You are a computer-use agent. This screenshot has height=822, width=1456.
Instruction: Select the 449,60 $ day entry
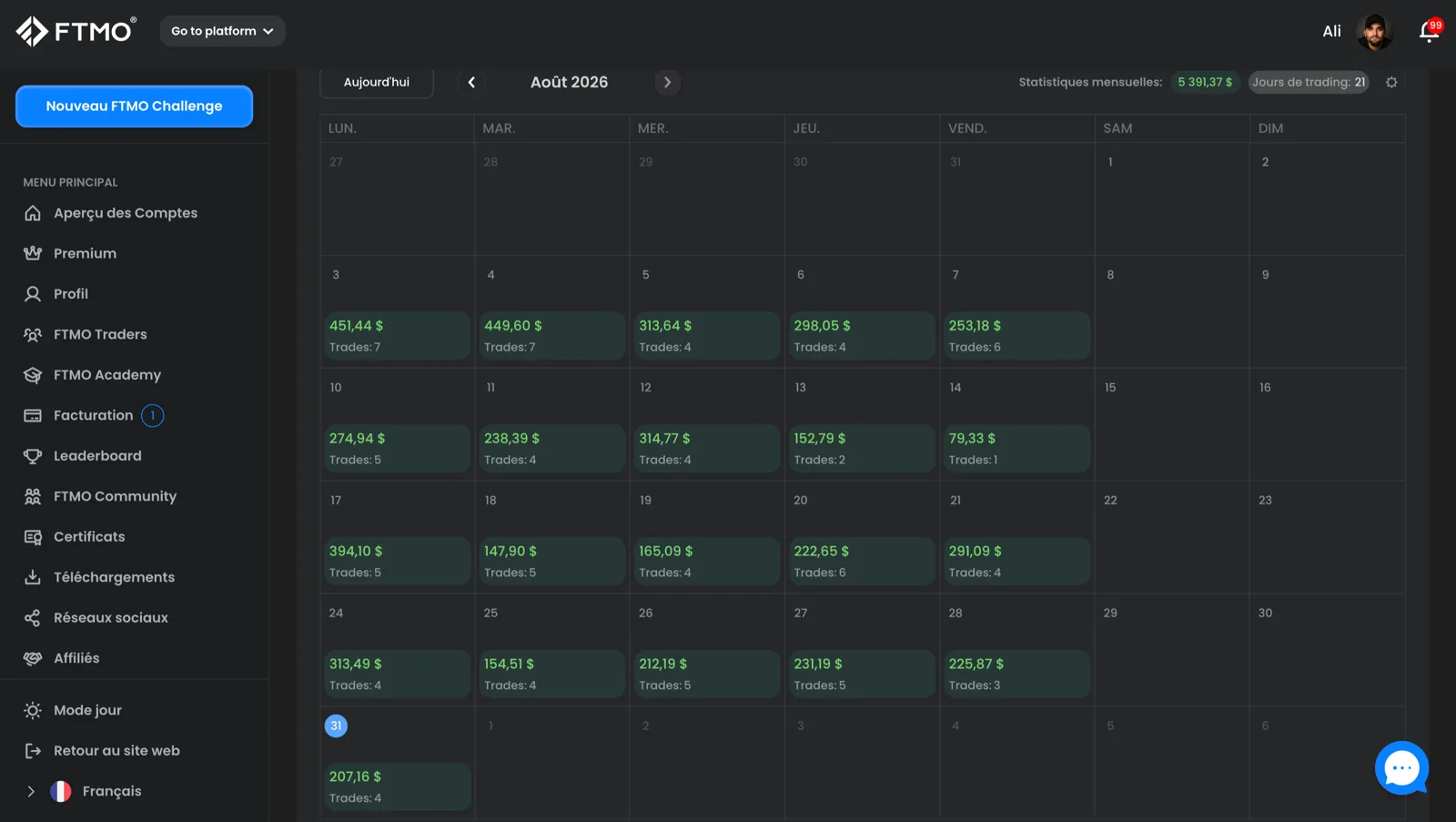pyautogui.click(x=551, y=336)
